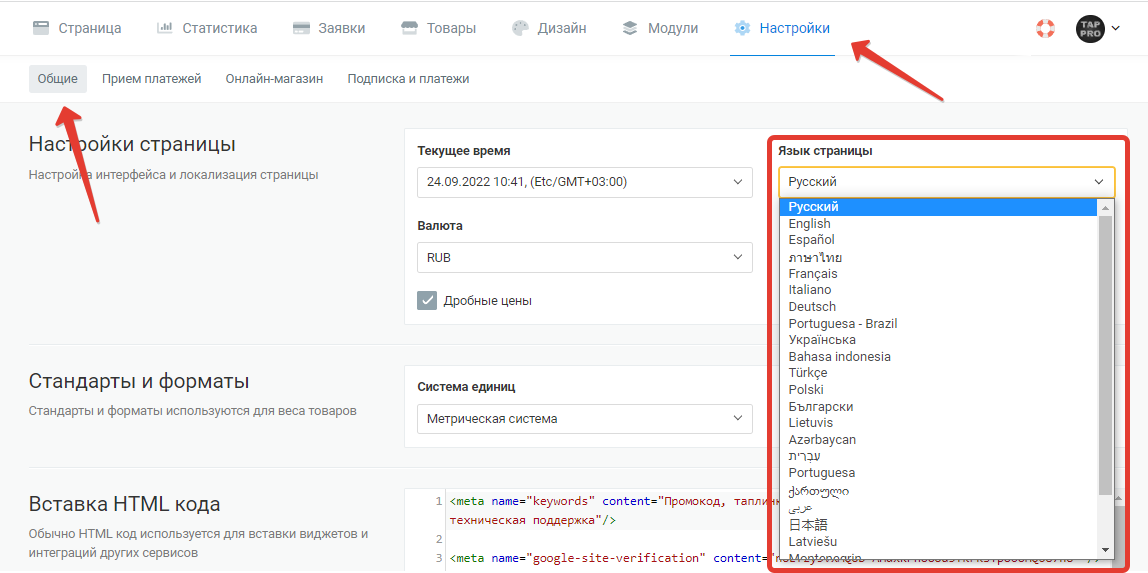Viewport: 1148px width, 573px height.
Task: Open the Товары section
Action: click(x=452, y=29)
